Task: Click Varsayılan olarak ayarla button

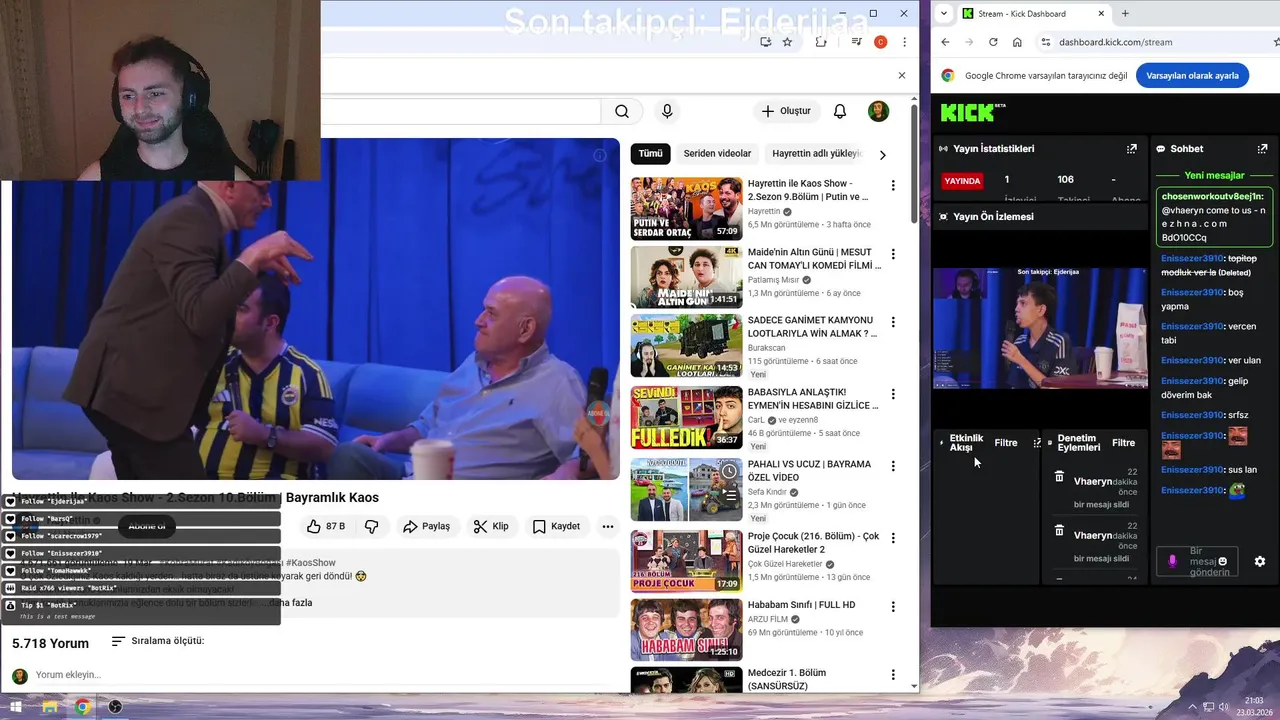Action: (x=1192, y=76)
